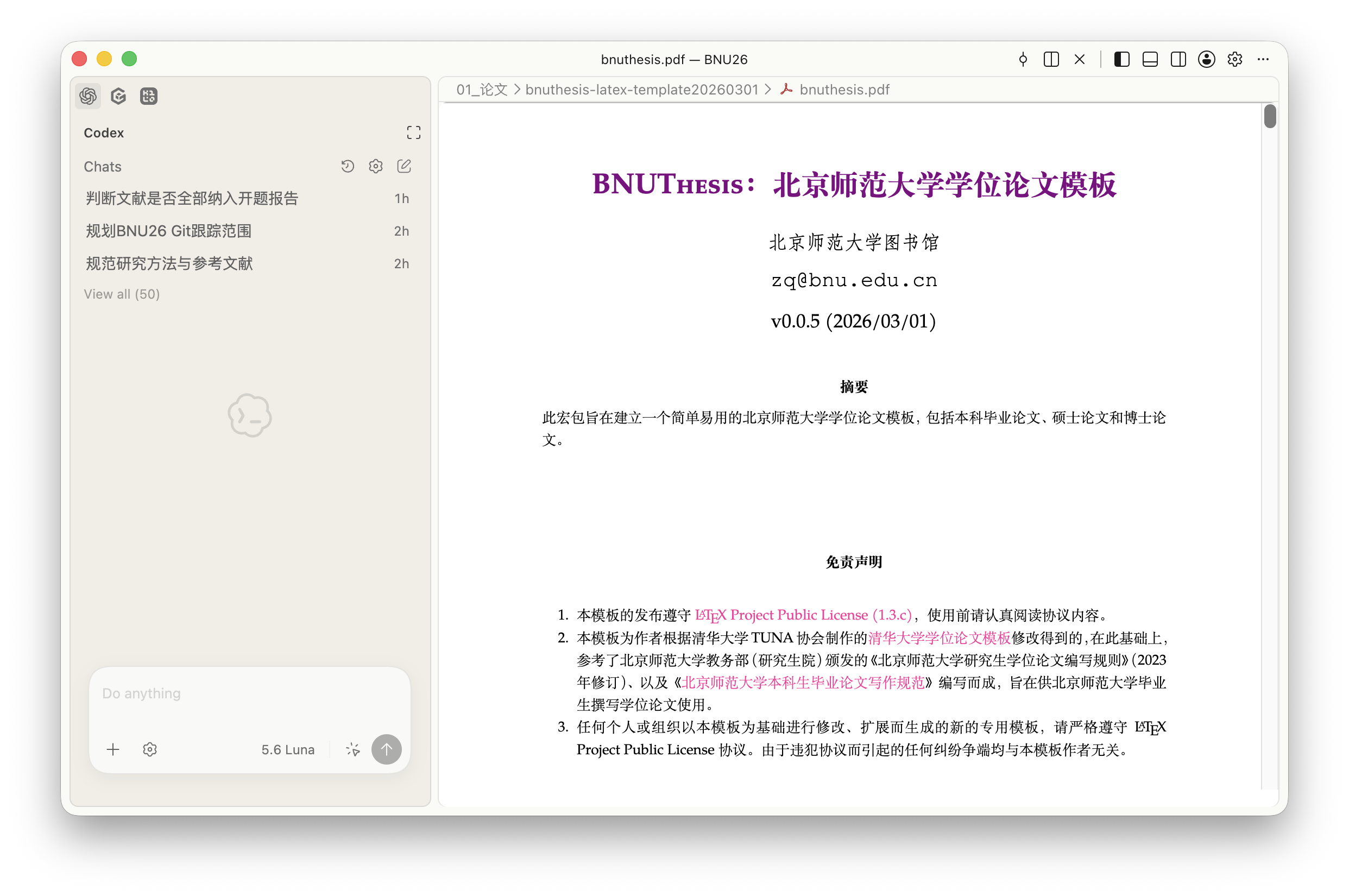Viewport: 1349px width, 896px height.
Task: Open chat '规划BNU26 Git跟踪范围'
Action: tap(248, 231)
